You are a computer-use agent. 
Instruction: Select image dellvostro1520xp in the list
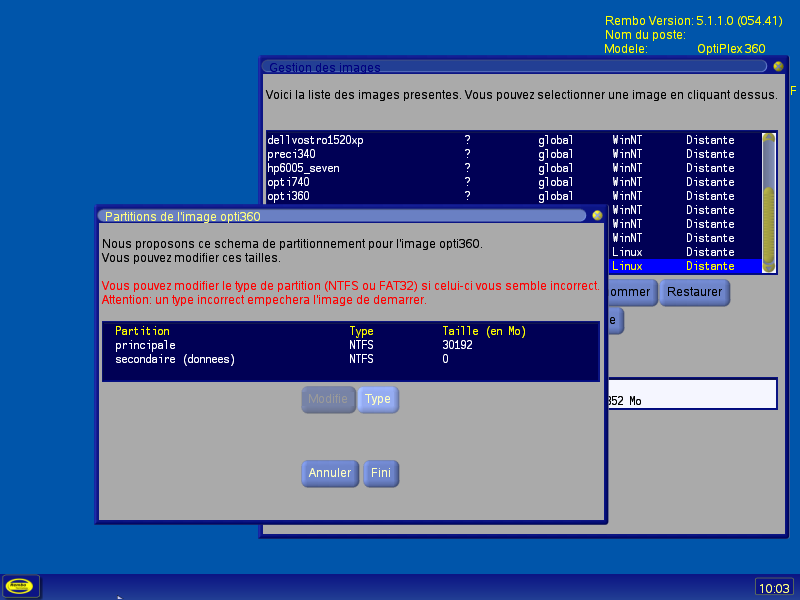coord(514,140)
